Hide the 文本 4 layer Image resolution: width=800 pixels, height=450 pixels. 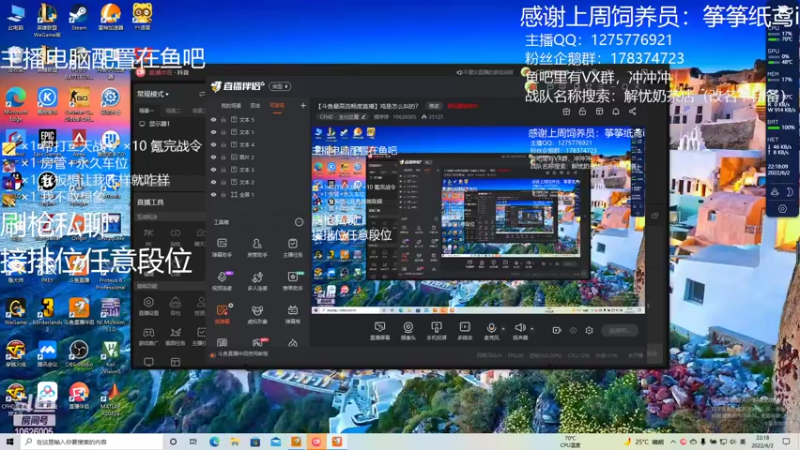coord(213,145)
